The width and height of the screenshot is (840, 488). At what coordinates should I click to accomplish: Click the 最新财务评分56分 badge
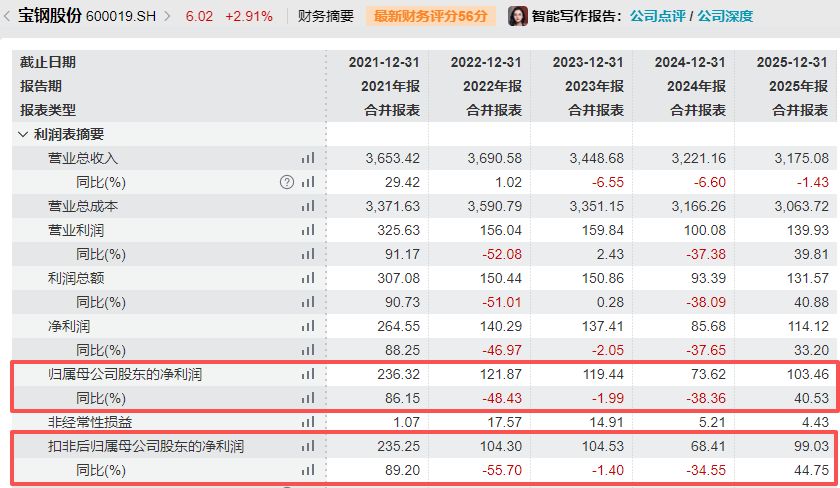tap(431, 16)
